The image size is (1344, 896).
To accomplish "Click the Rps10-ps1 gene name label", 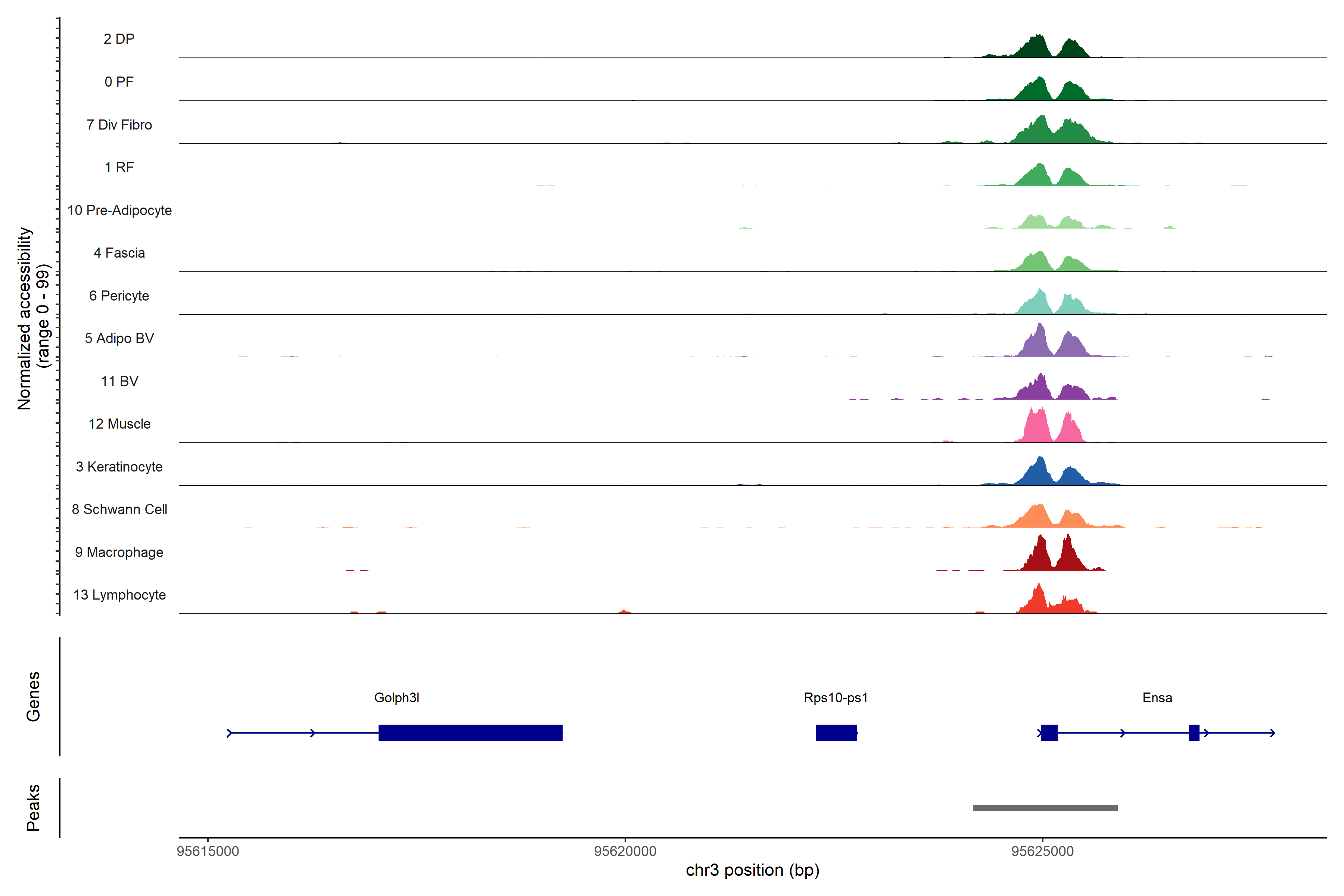I will (836, 698).
